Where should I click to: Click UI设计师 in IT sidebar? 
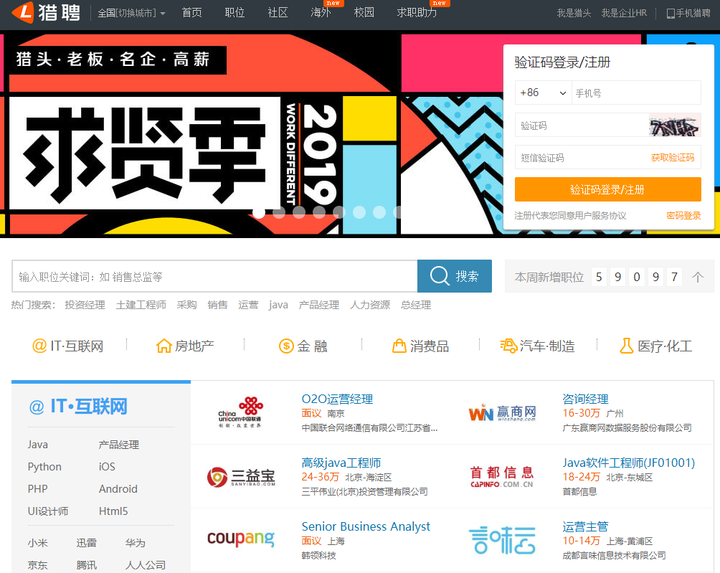coord(48,511)
